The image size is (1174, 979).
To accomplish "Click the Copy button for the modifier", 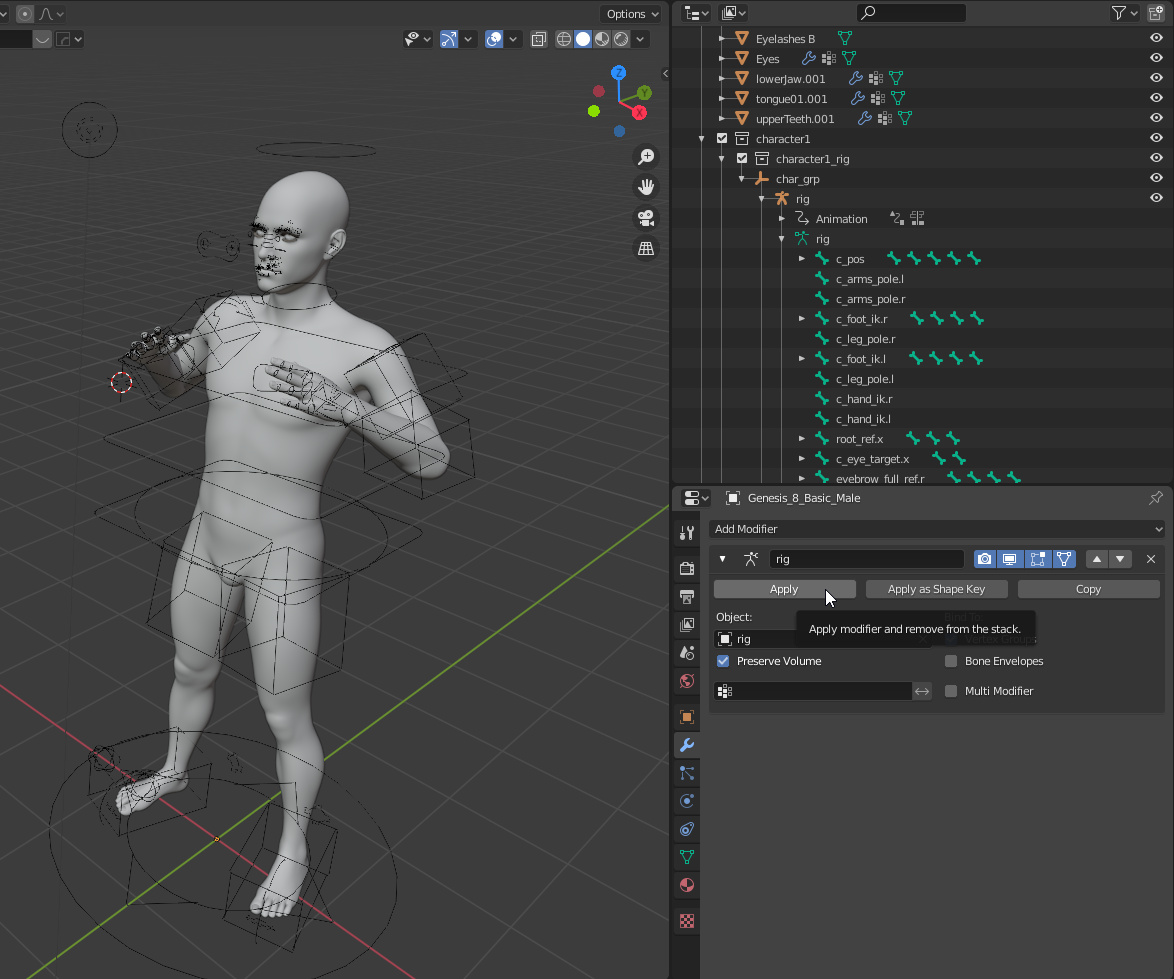I will click(1088, 589).
